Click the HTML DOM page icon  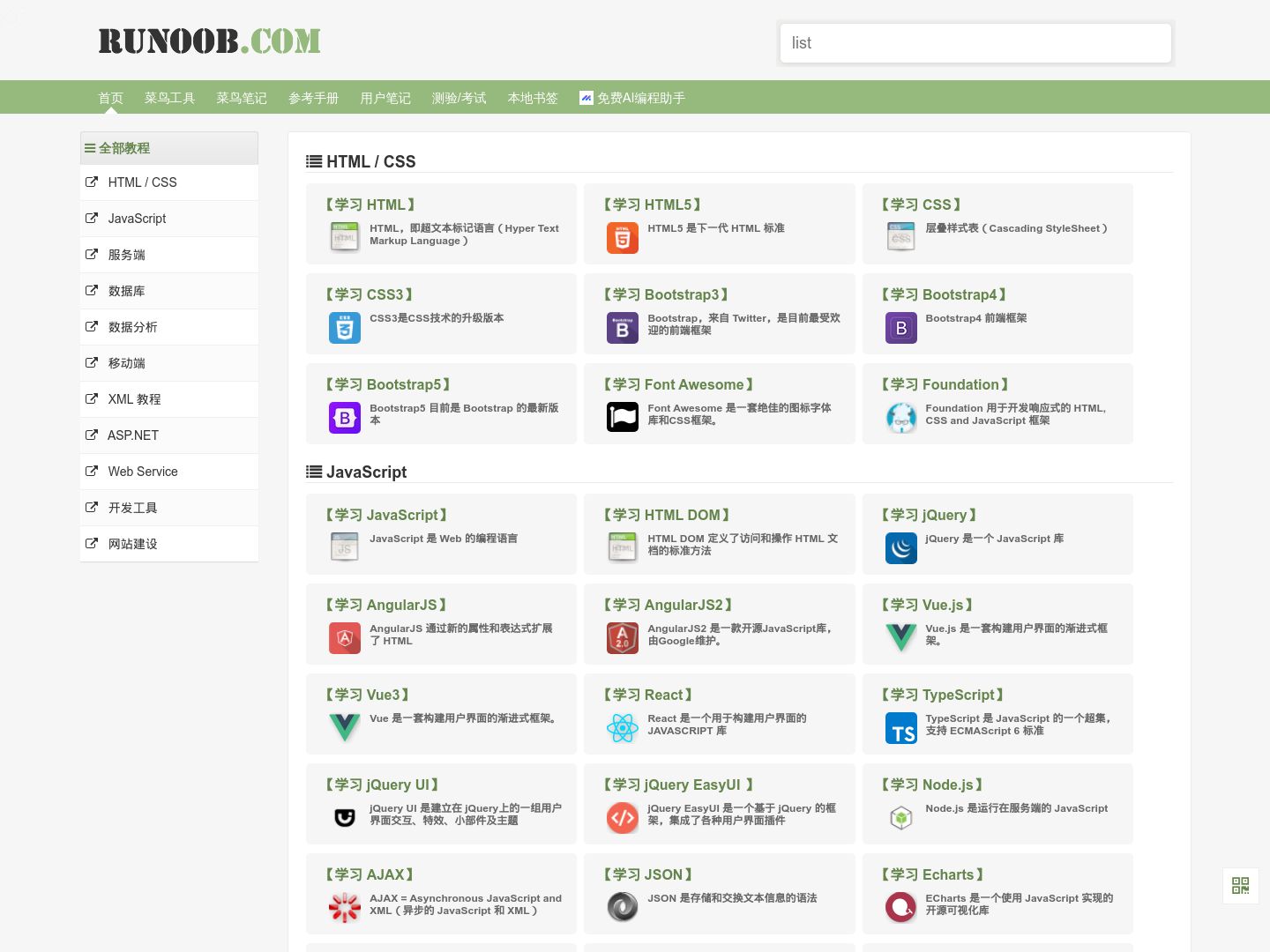click(x=623, y=548)
